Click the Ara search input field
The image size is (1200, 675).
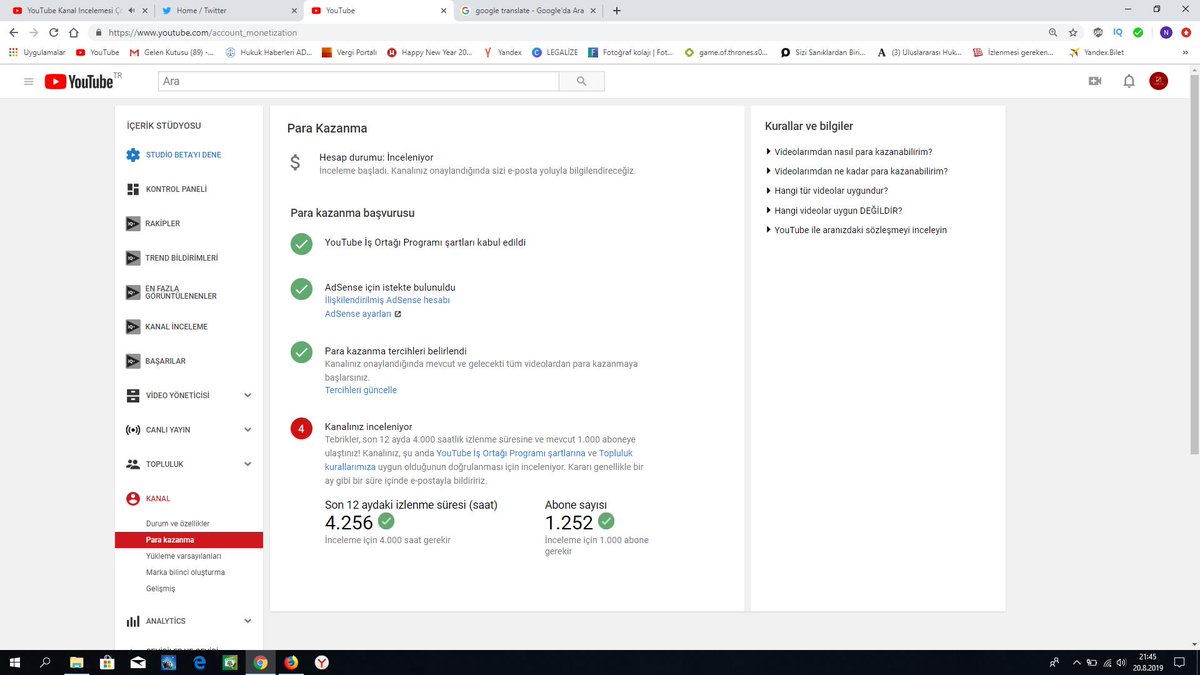click(357, 81)
